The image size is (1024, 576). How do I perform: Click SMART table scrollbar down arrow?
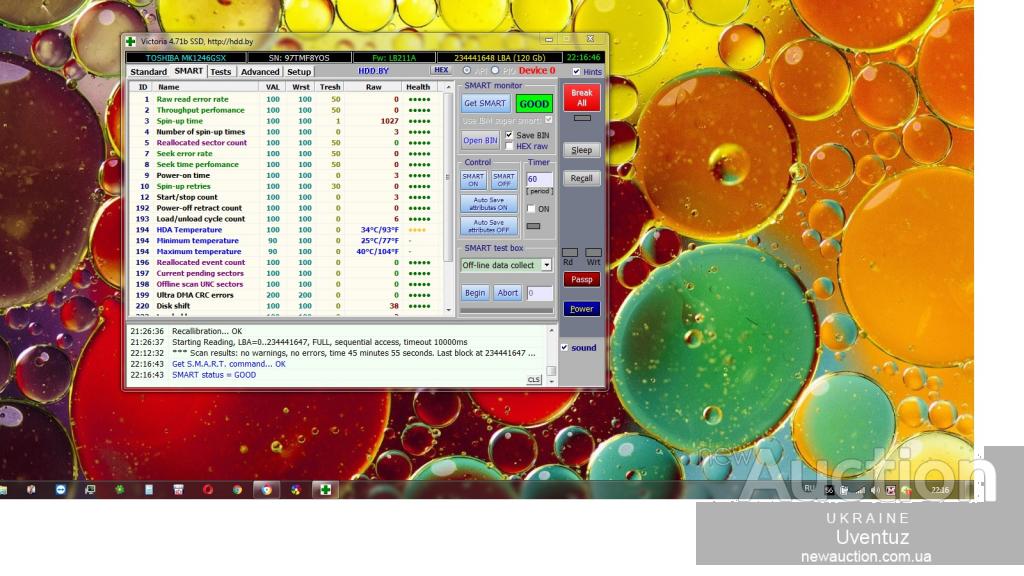click(x=448, y=310)
